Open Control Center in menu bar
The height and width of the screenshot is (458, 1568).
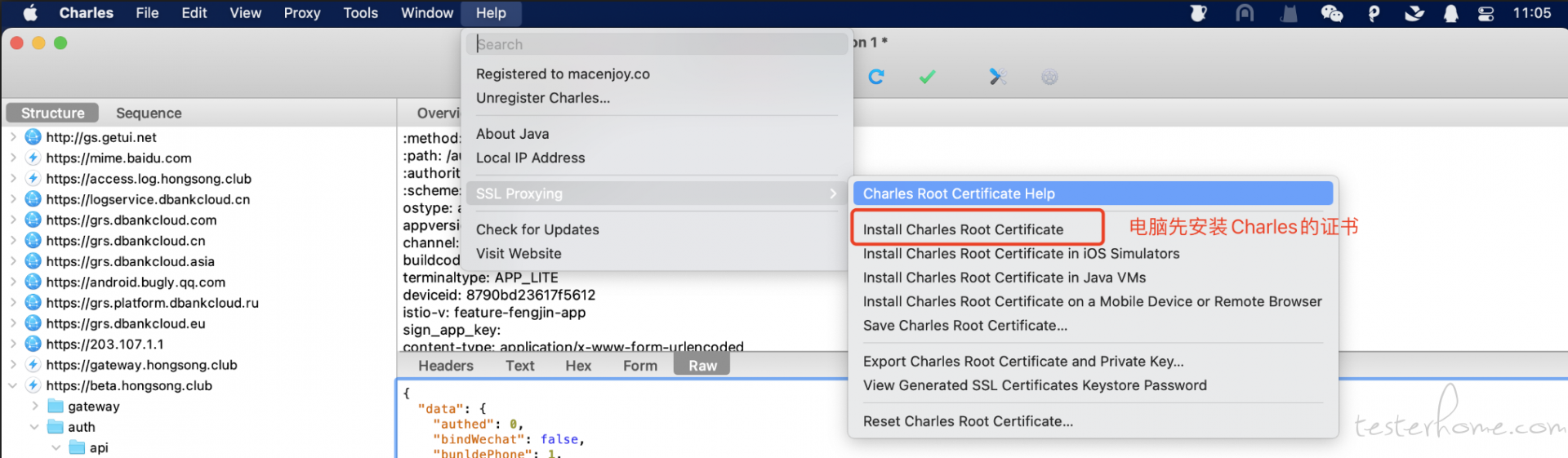(x=1486, y=13)
